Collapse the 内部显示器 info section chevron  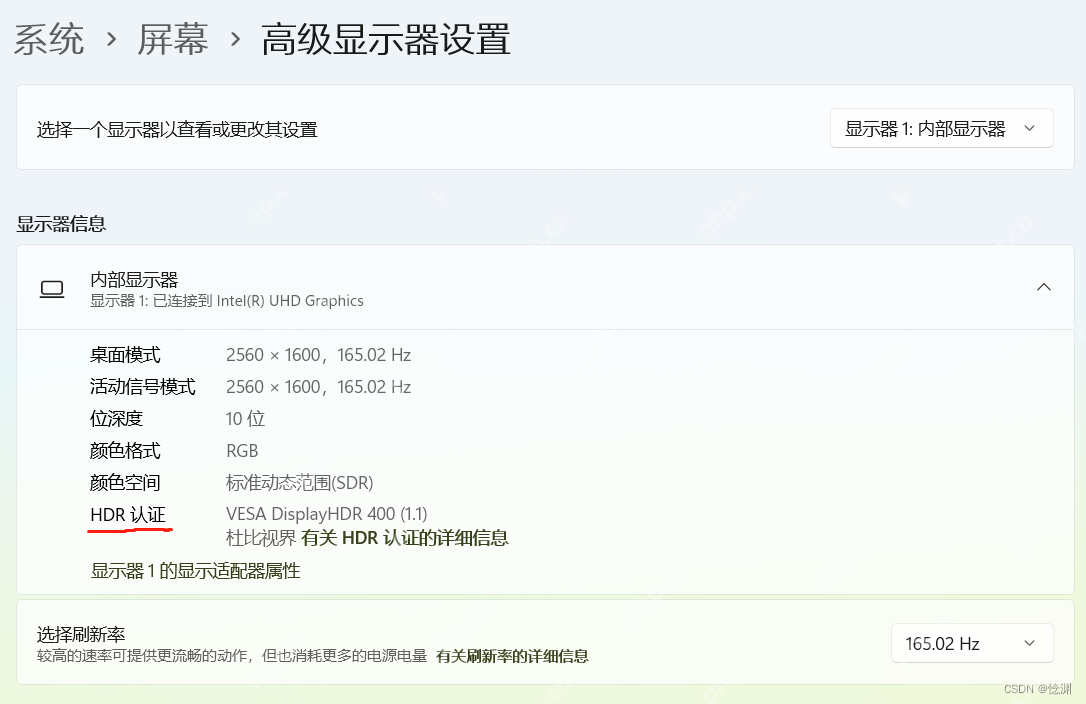point(1044,287)
